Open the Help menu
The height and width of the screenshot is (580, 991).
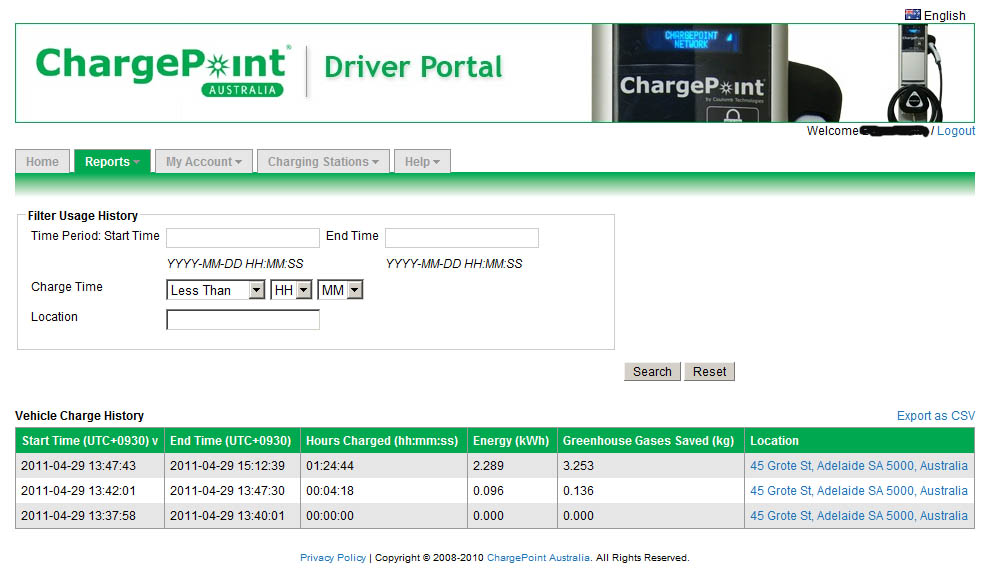pyautogui.click(x=422, y=161)
